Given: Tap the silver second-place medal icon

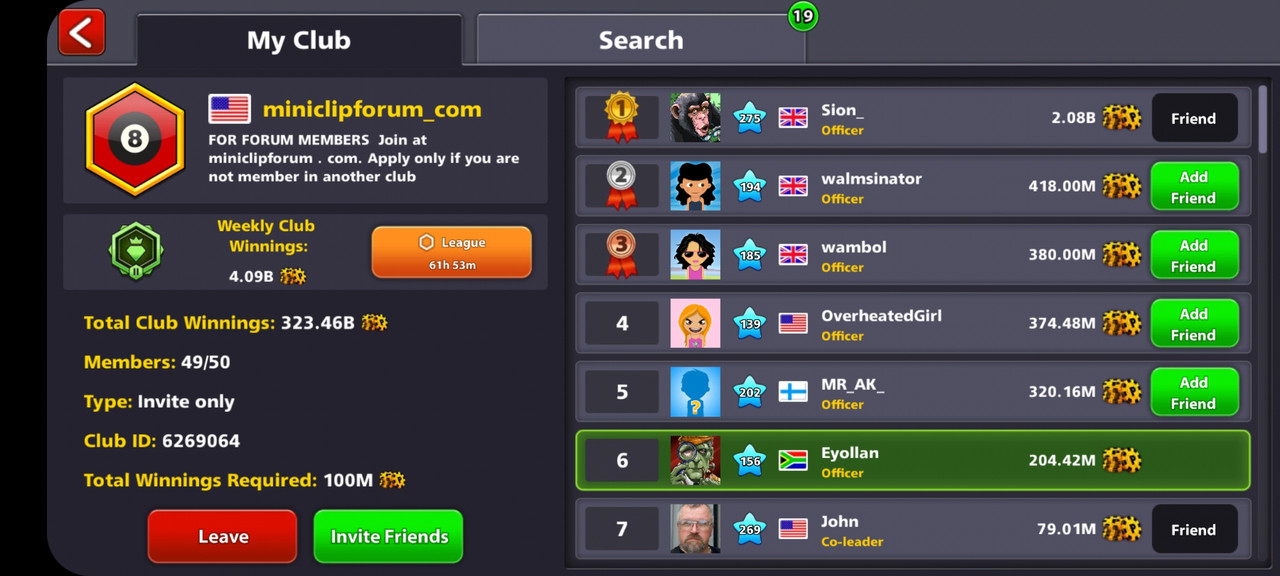Looking at the screenshot, I should point(621,186).
